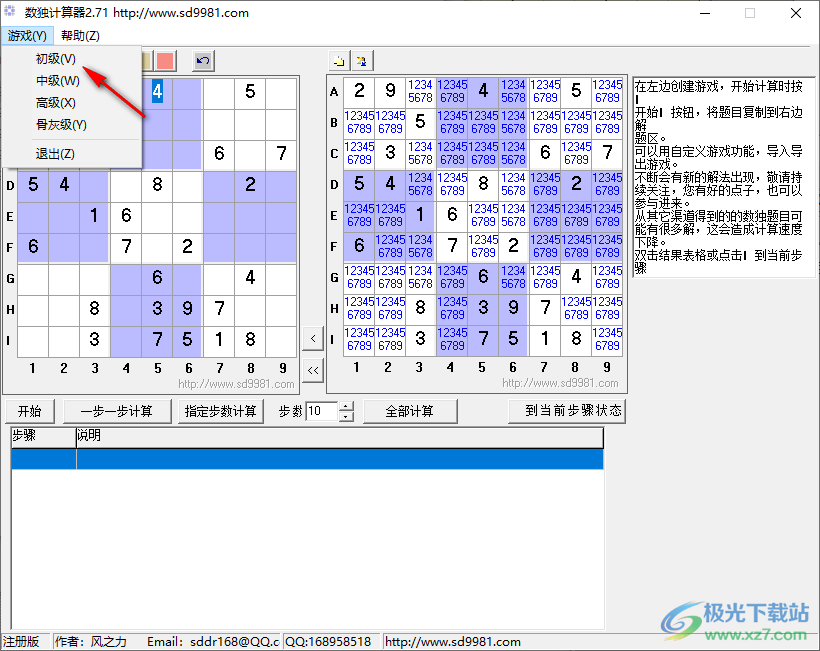Select the highlighted blue row in steps table
The image size is (820, 651).
[308, 459]
